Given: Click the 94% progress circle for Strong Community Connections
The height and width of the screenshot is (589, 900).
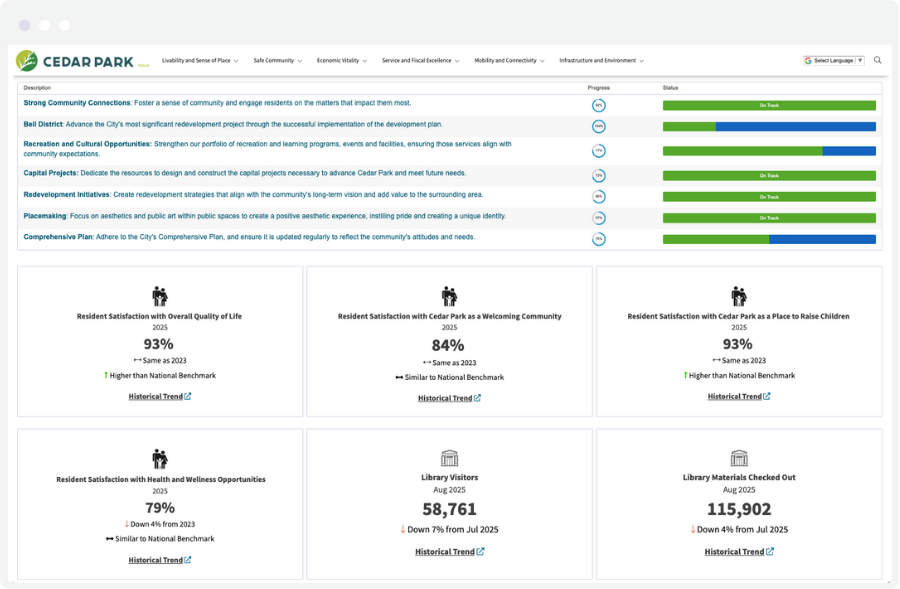Looking at the screenshot, I should coord(599,104).
